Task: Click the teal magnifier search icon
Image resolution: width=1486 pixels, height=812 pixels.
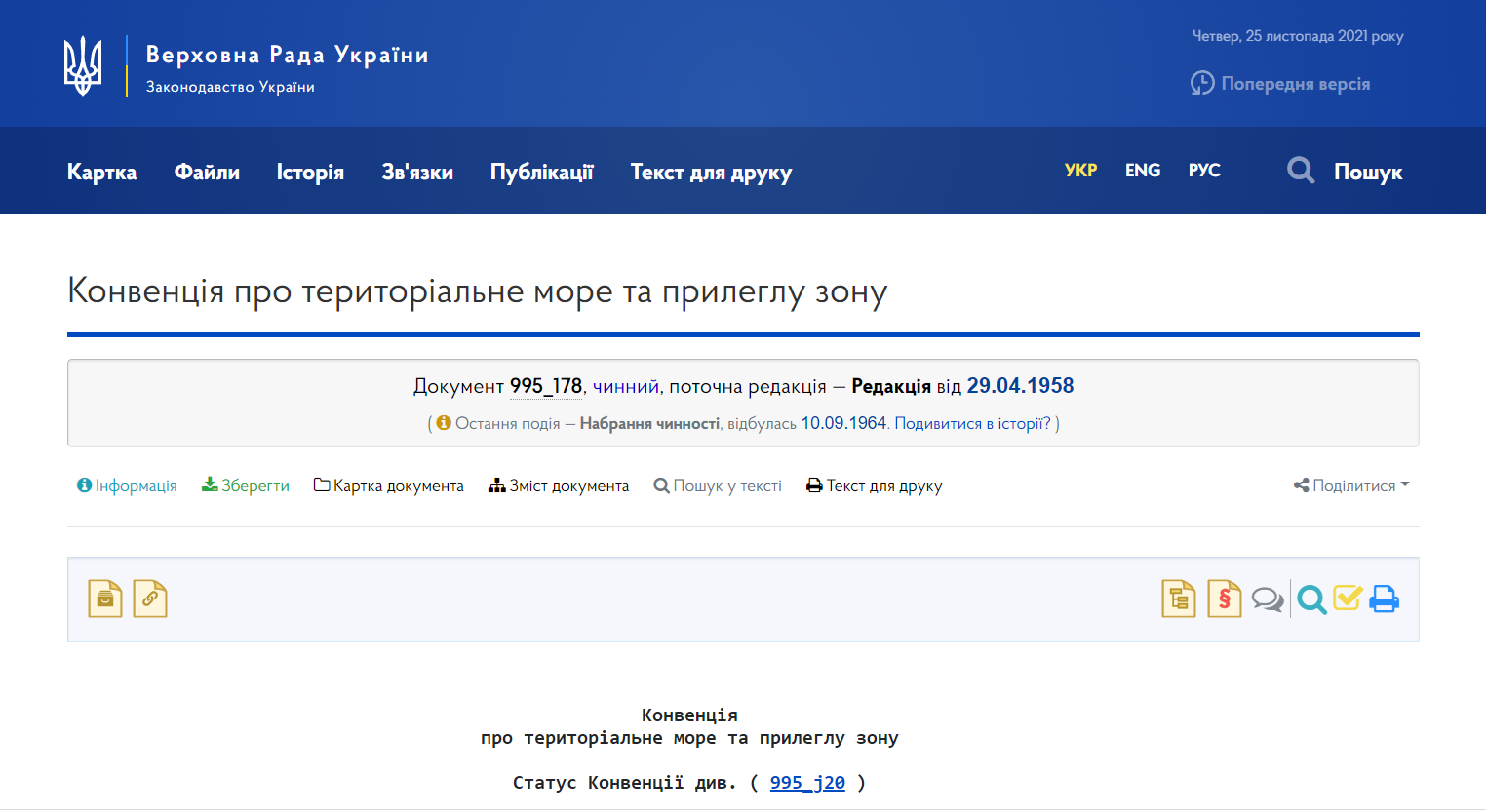Action: click(1311, 599)
